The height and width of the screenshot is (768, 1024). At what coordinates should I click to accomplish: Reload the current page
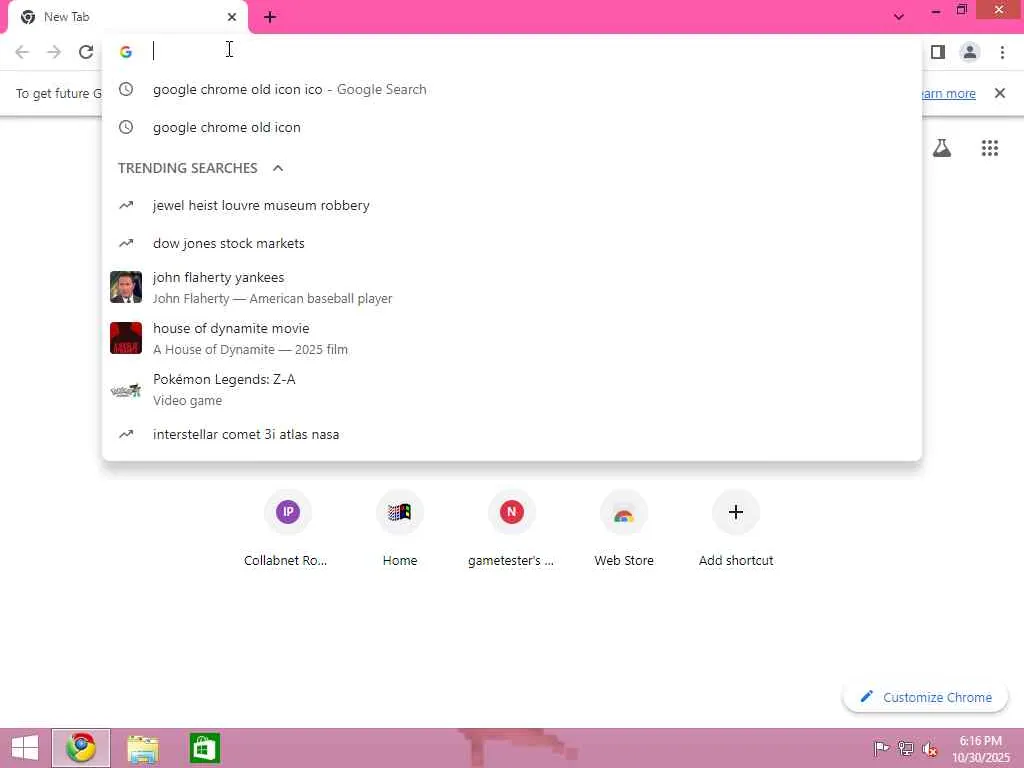click(x=86, y=52)
